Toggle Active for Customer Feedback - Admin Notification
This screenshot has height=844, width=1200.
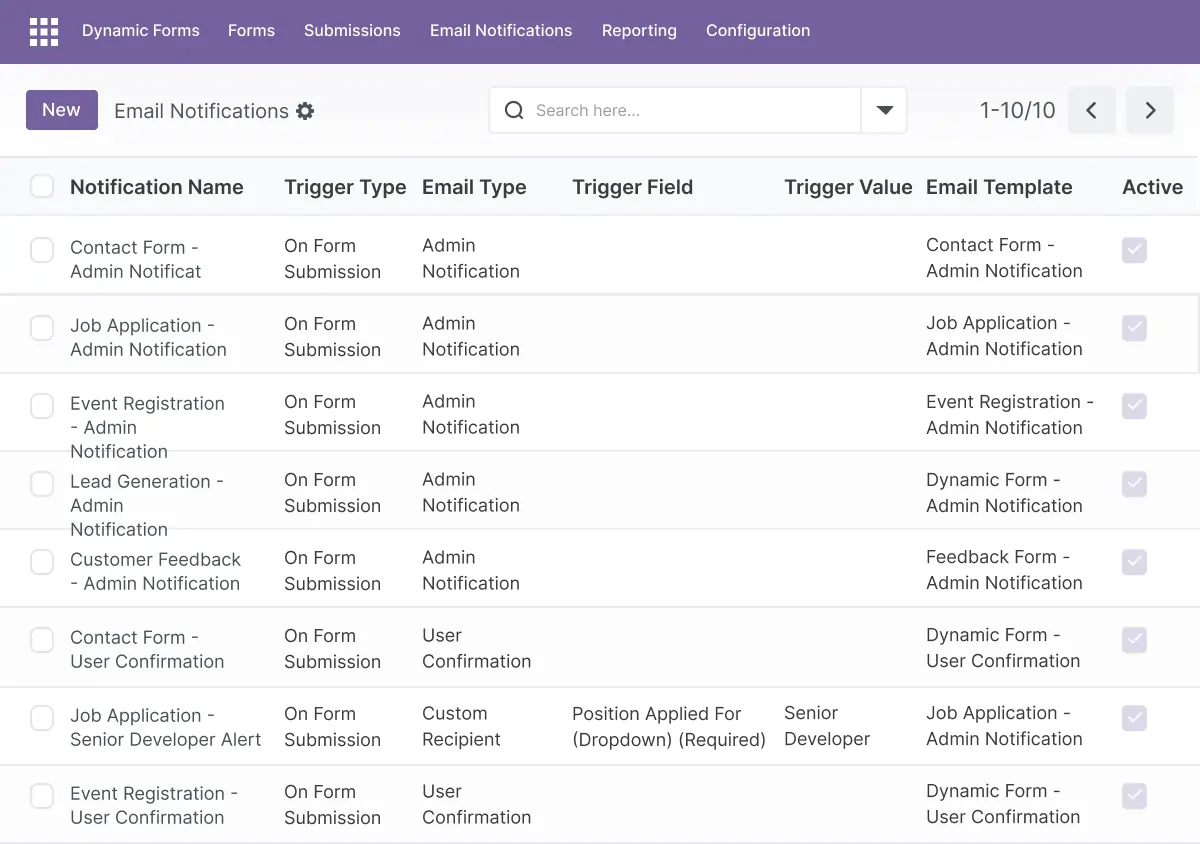1134,562
